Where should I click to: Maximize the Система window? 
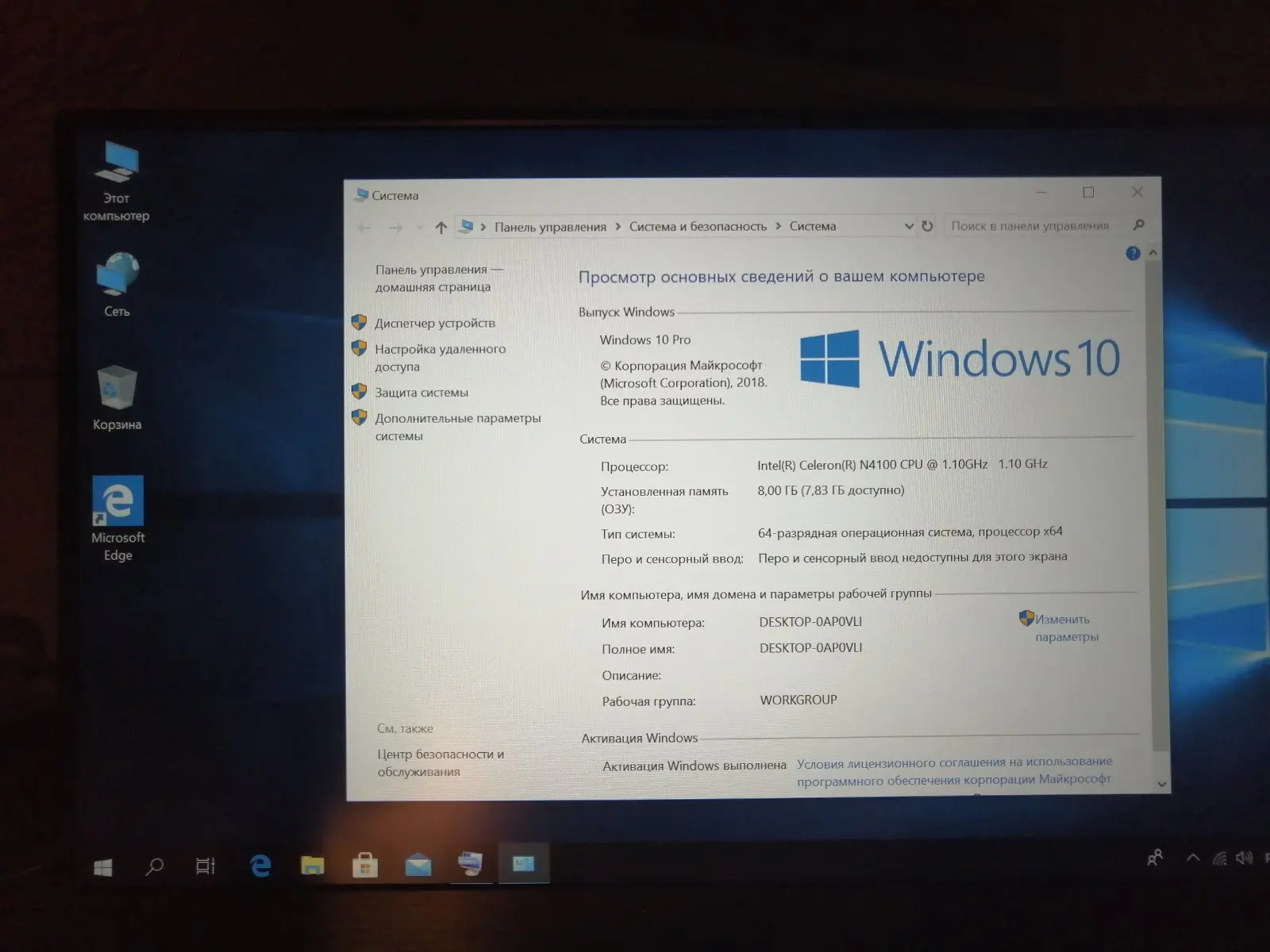coord(1088,192)
